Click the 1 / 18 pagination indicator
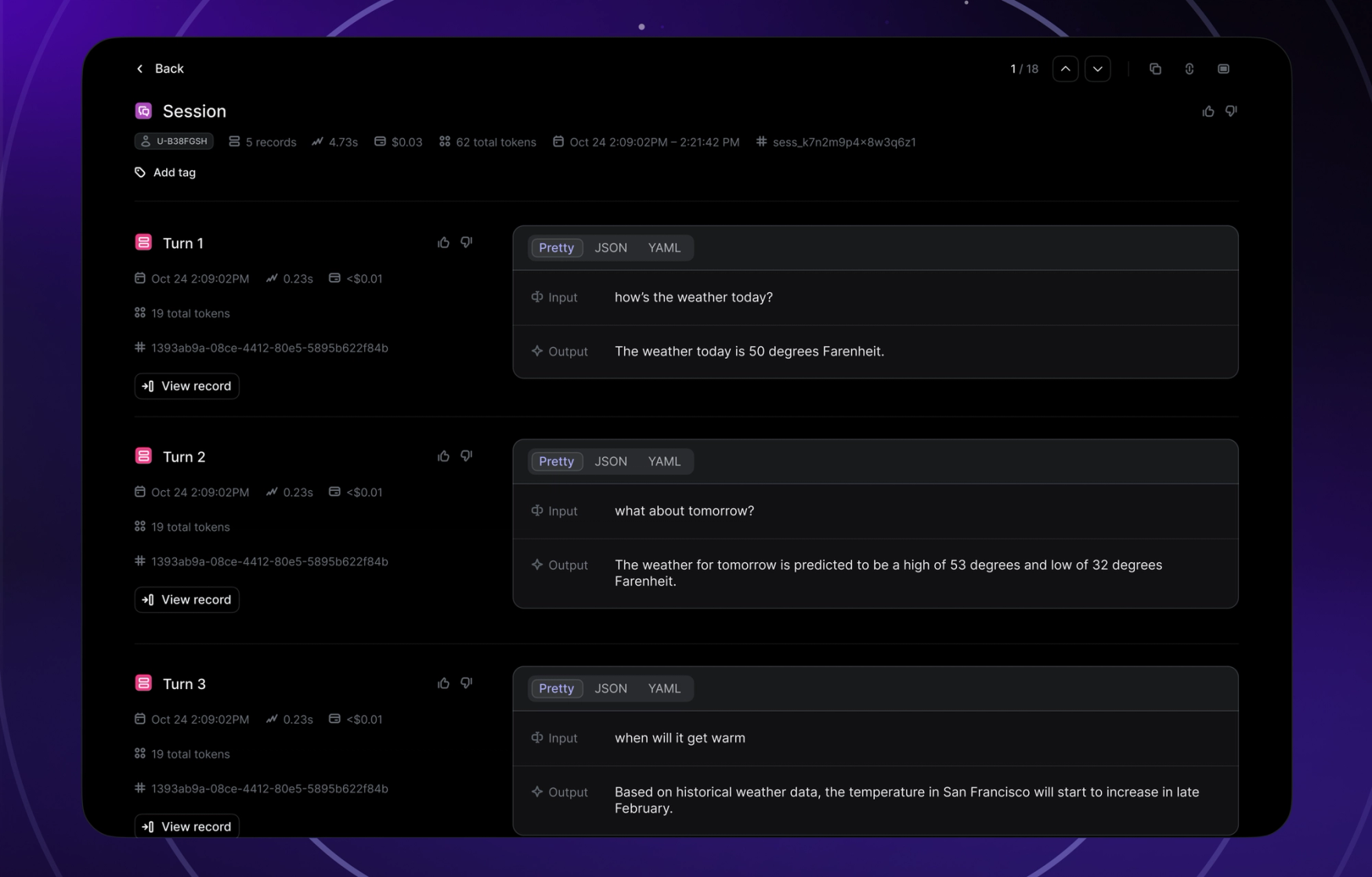Screen dimensions: 1372x877 pyautogui.click(x=1024, y=68)
